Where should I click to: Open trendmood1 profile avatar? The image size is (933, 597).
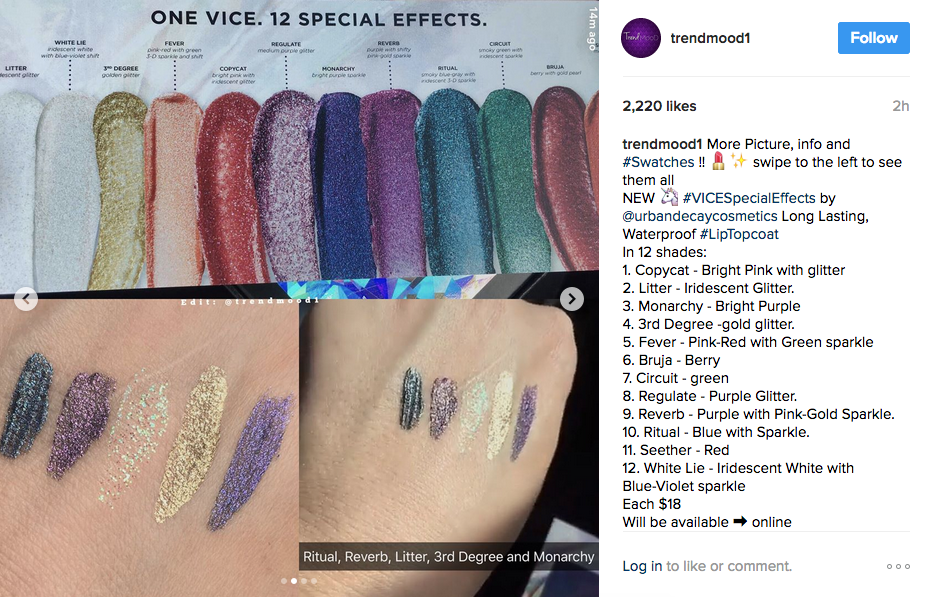(x=641, y=38)
